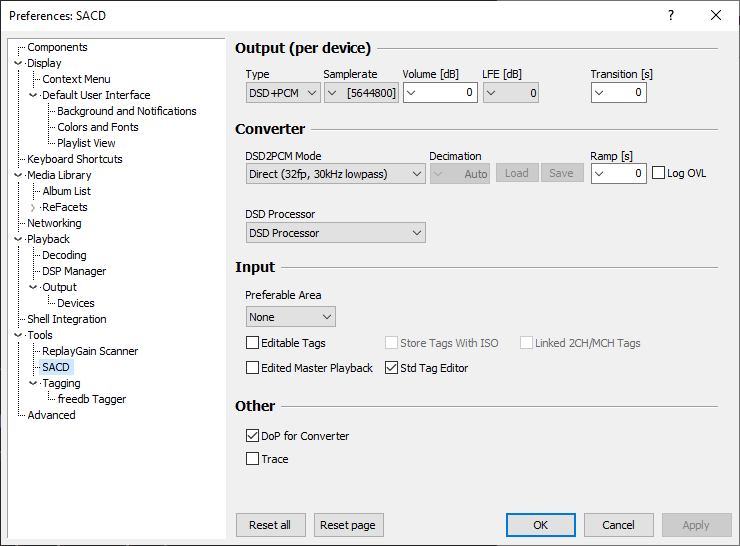Viewport: 740px width, 546px height.
Task: Select ReplayGain Scanner under Tools
Action: click(90, 351)
